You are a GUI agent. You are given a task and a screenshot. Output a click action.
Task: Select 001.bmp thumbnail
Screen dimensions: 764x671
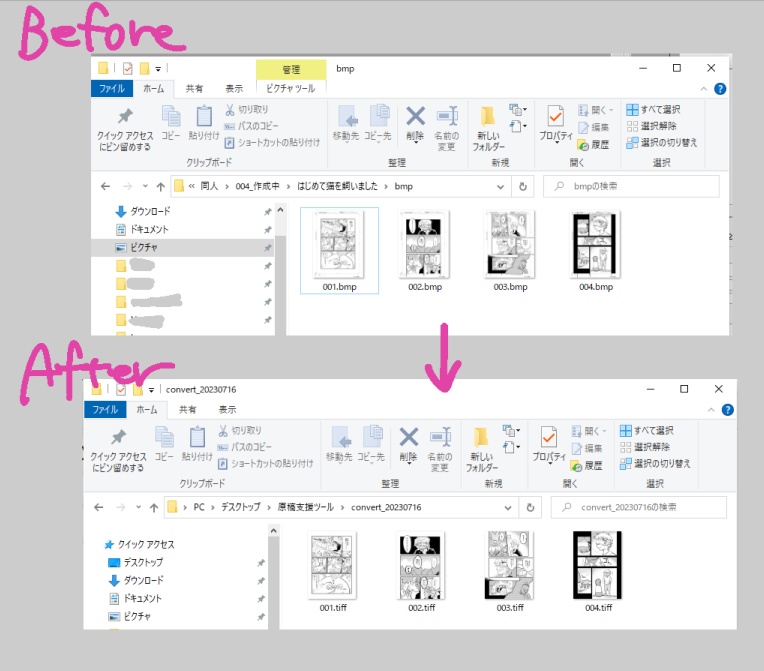coord(340,250)
